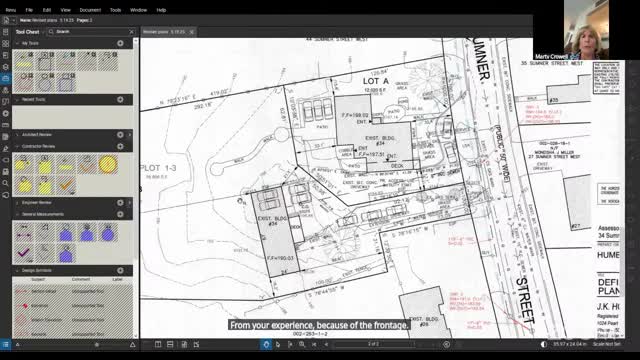Click the Comment column header
Image resolution: width=640 pixels, height=360 pixels.
pyautogui.click(x=81, y=280)
